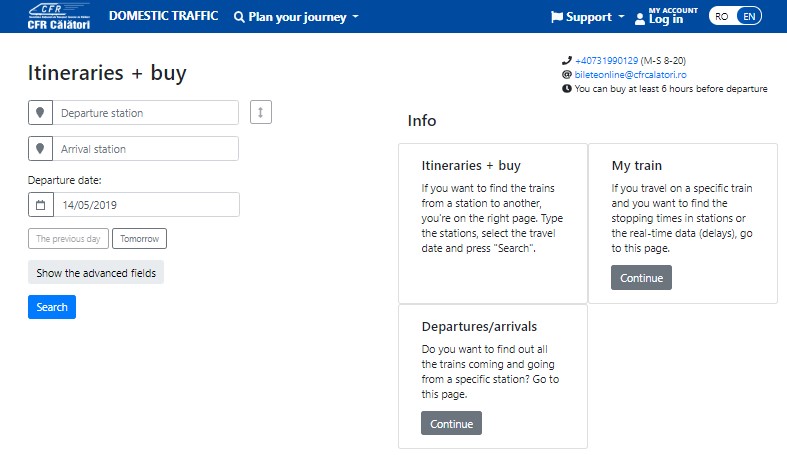Swap departure and arrival stations icon
This screenshot has height=455, width=787.
tap(260, 112)
